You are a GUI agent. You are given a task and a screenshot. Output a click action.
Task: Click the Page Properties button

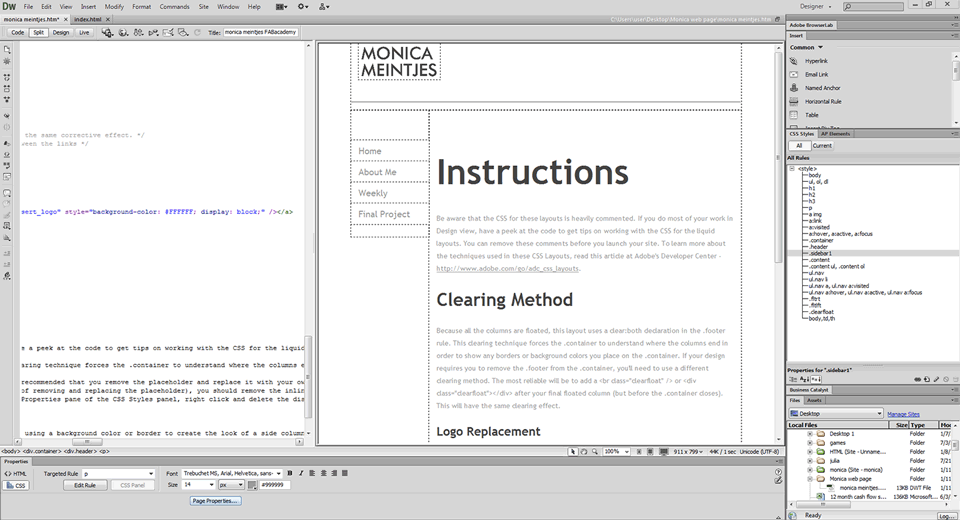click(x=215, y=501)
